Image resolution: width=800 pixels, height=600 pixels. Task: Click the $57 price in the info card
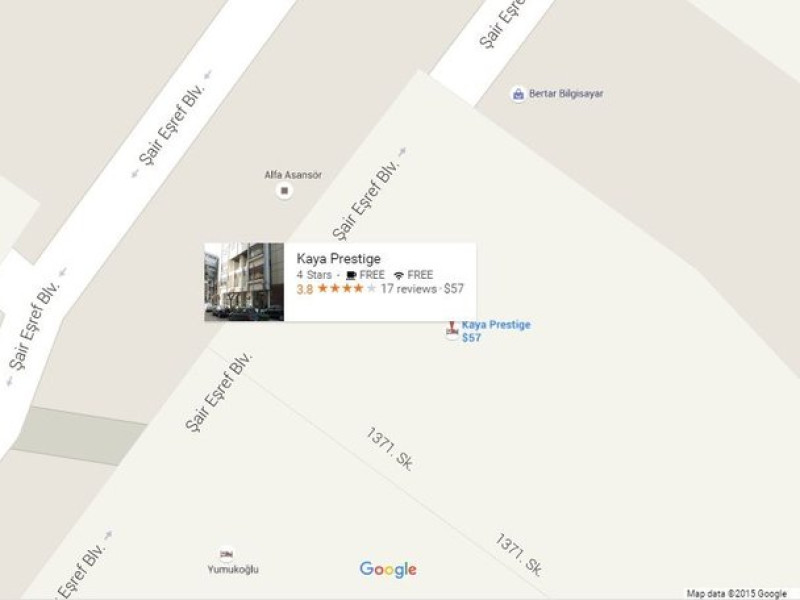coord(454,289)
